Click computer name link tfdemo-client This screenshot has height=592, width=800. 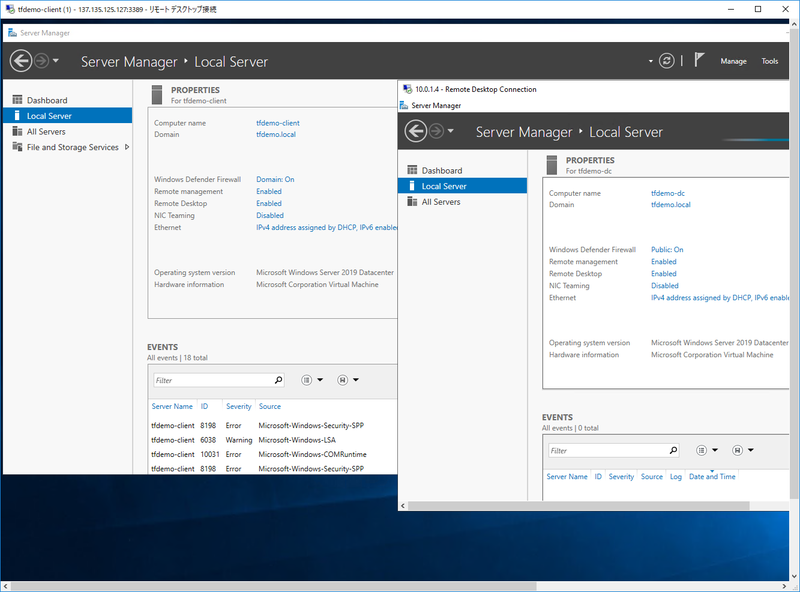278,123
